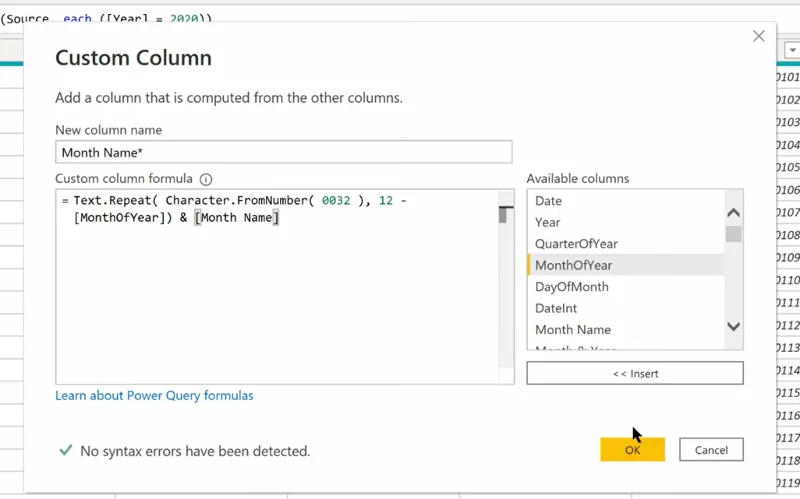800x499 pixels.
Task: Click the Cancel button
Action: click(x=711, y=450)
